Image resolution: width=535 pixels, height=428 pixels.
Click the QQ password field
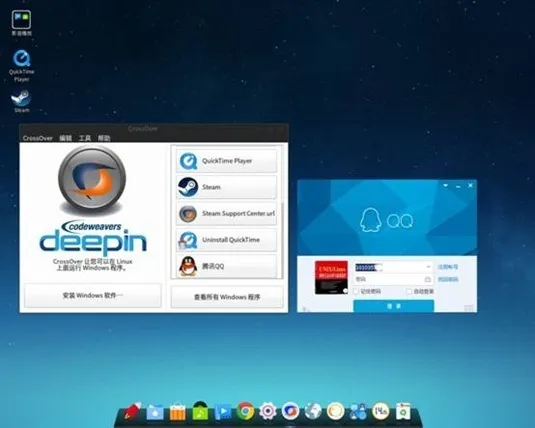[393, 279]
